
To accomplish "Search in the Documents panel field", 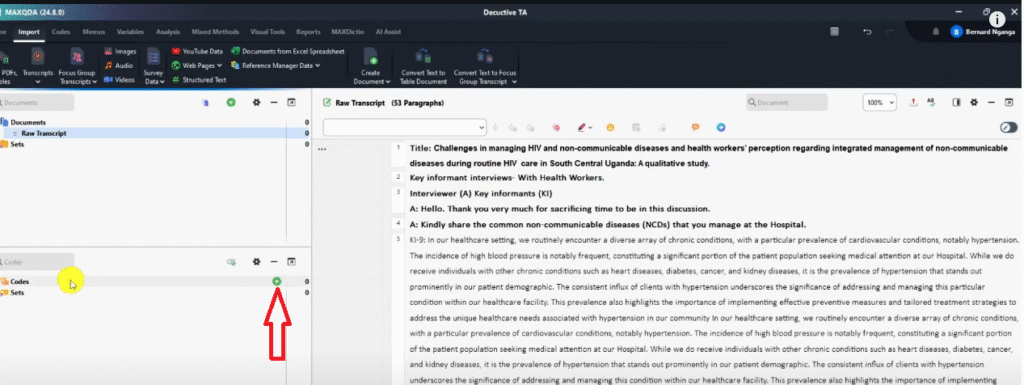I will click(37, 102).
